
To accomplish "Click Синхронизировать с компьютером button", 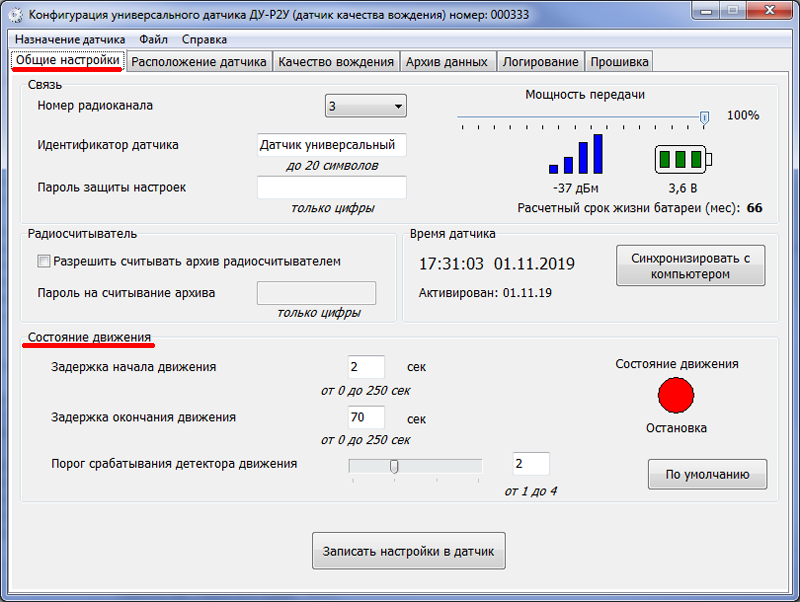I will point(690,266).
